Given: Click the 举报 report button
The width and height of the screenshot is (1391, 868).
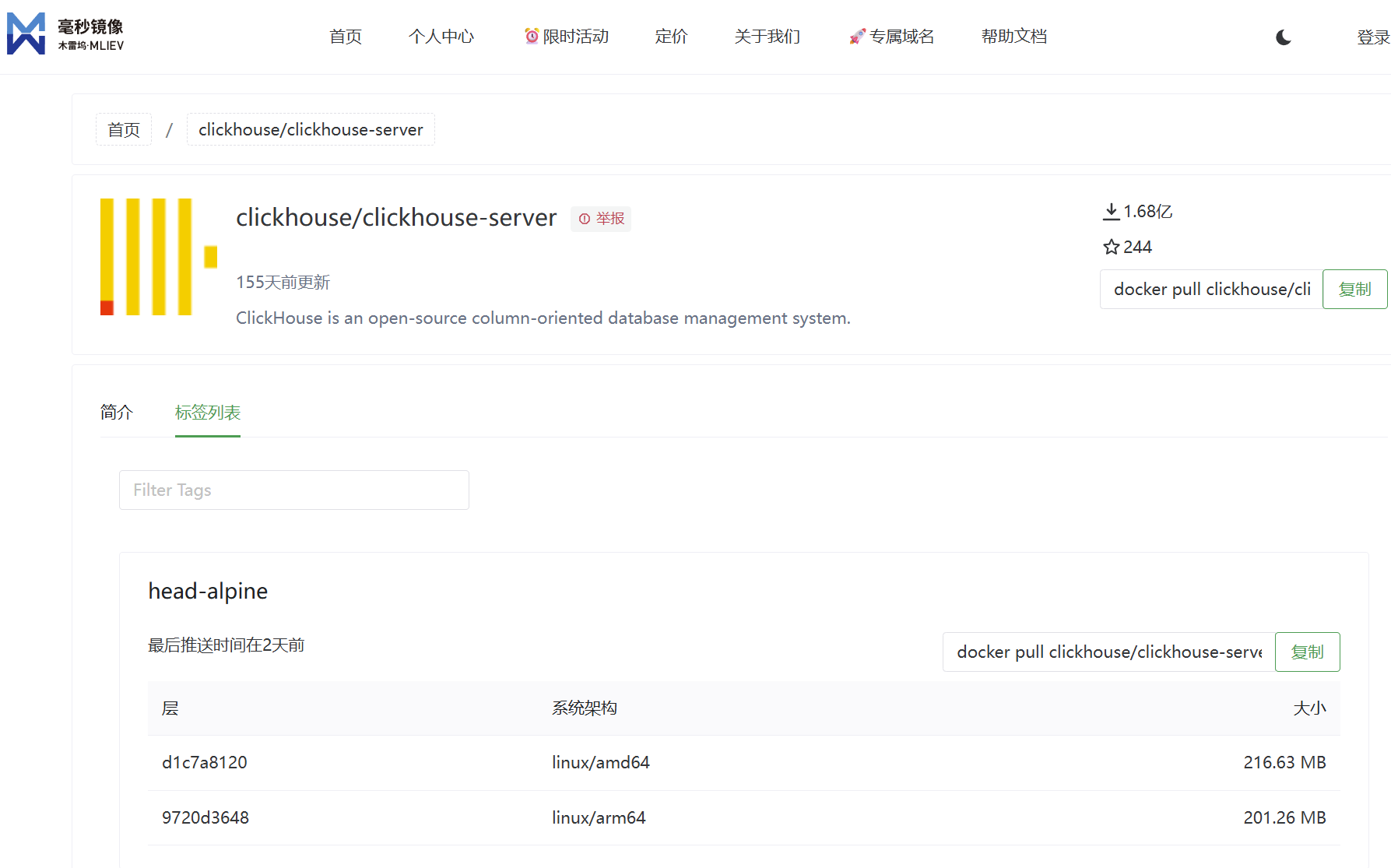Looking at the screenshot, I should tap(601, 219).
